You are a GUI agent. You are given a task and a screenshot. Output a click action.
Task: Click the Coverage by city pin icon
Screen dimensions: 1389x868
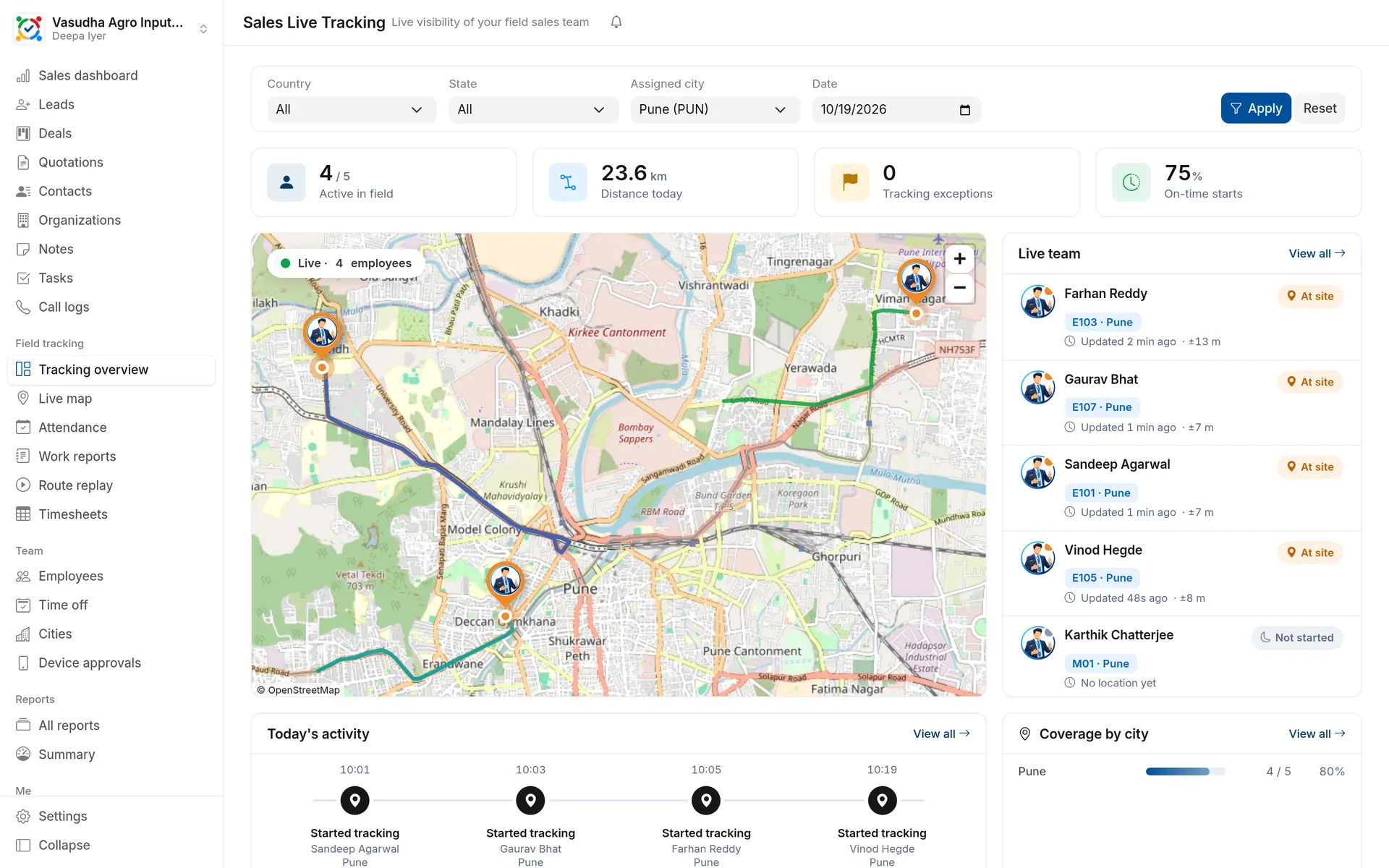pos(1024,734)
